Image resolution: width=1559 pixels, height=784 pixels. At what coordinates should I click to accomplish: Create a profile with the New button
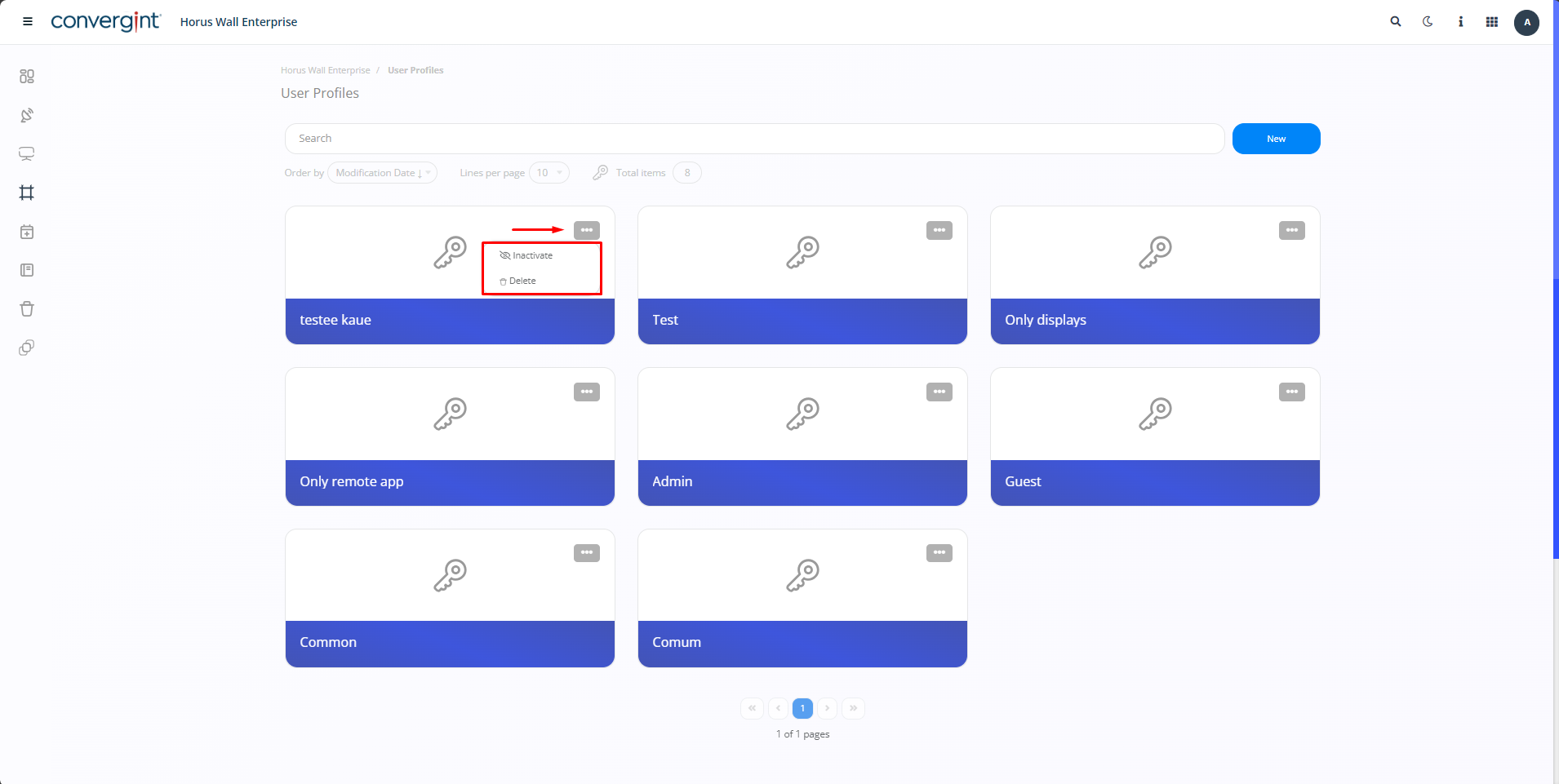point(1275,138)
